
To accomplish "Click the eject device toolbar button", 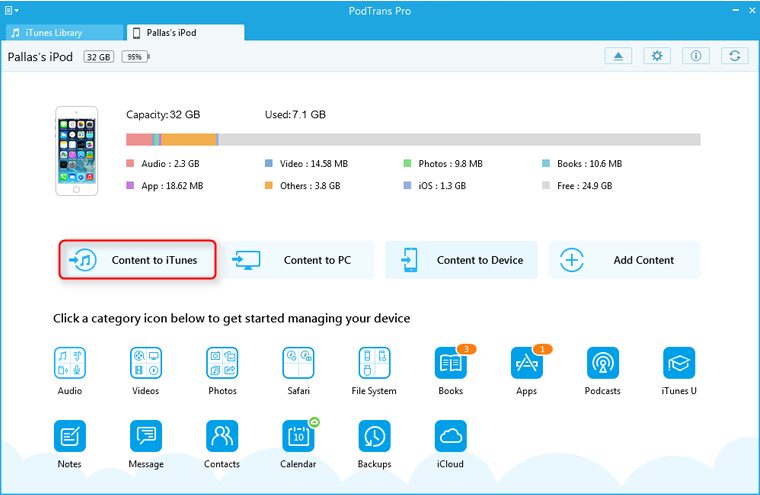I will click(618, 56).
